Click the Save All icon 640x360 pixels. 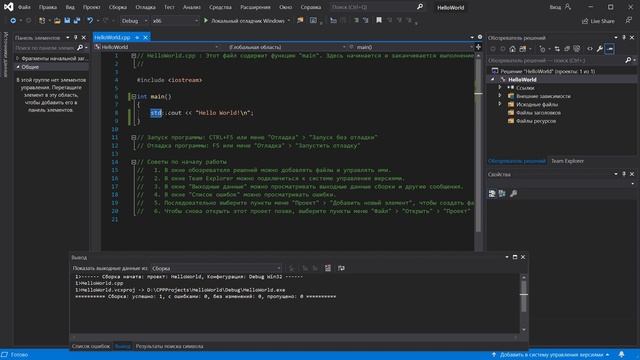(77, 20)
